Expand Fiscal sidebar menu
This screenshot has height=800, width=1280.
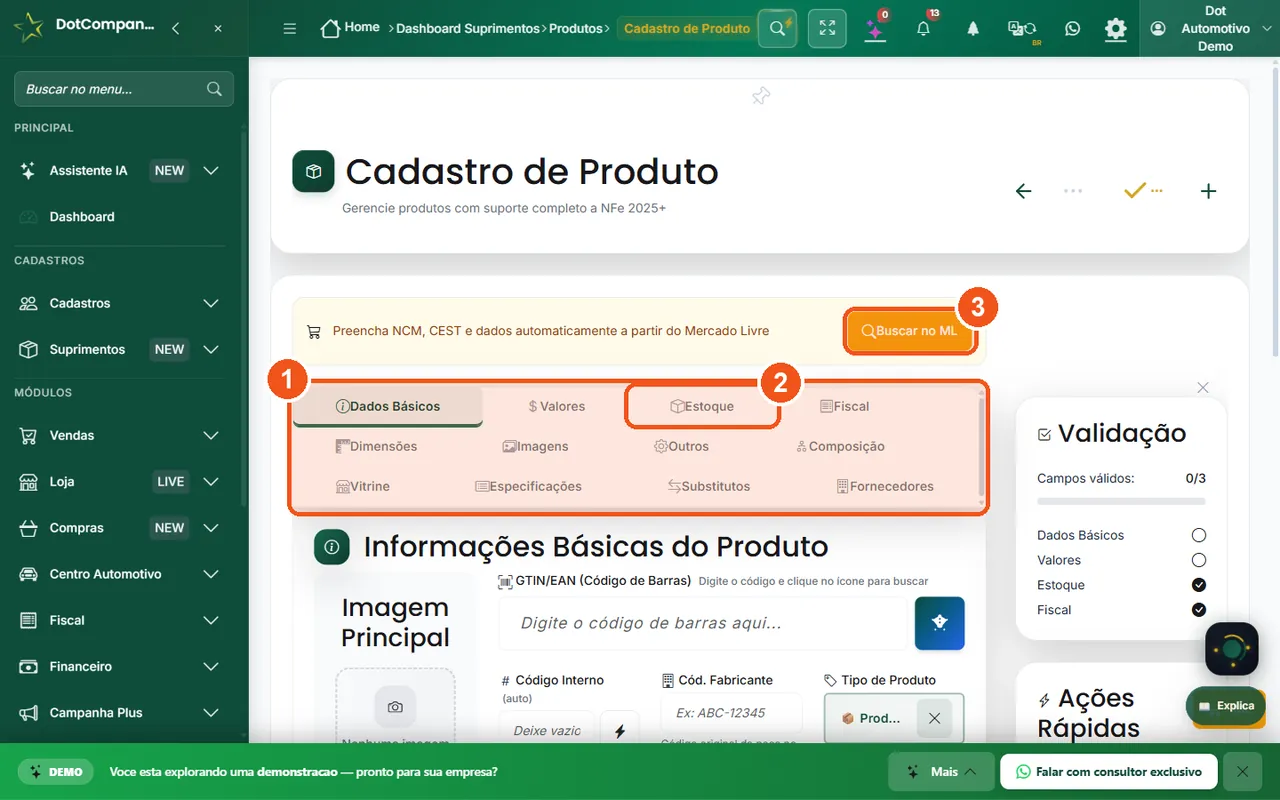(120, 620)
